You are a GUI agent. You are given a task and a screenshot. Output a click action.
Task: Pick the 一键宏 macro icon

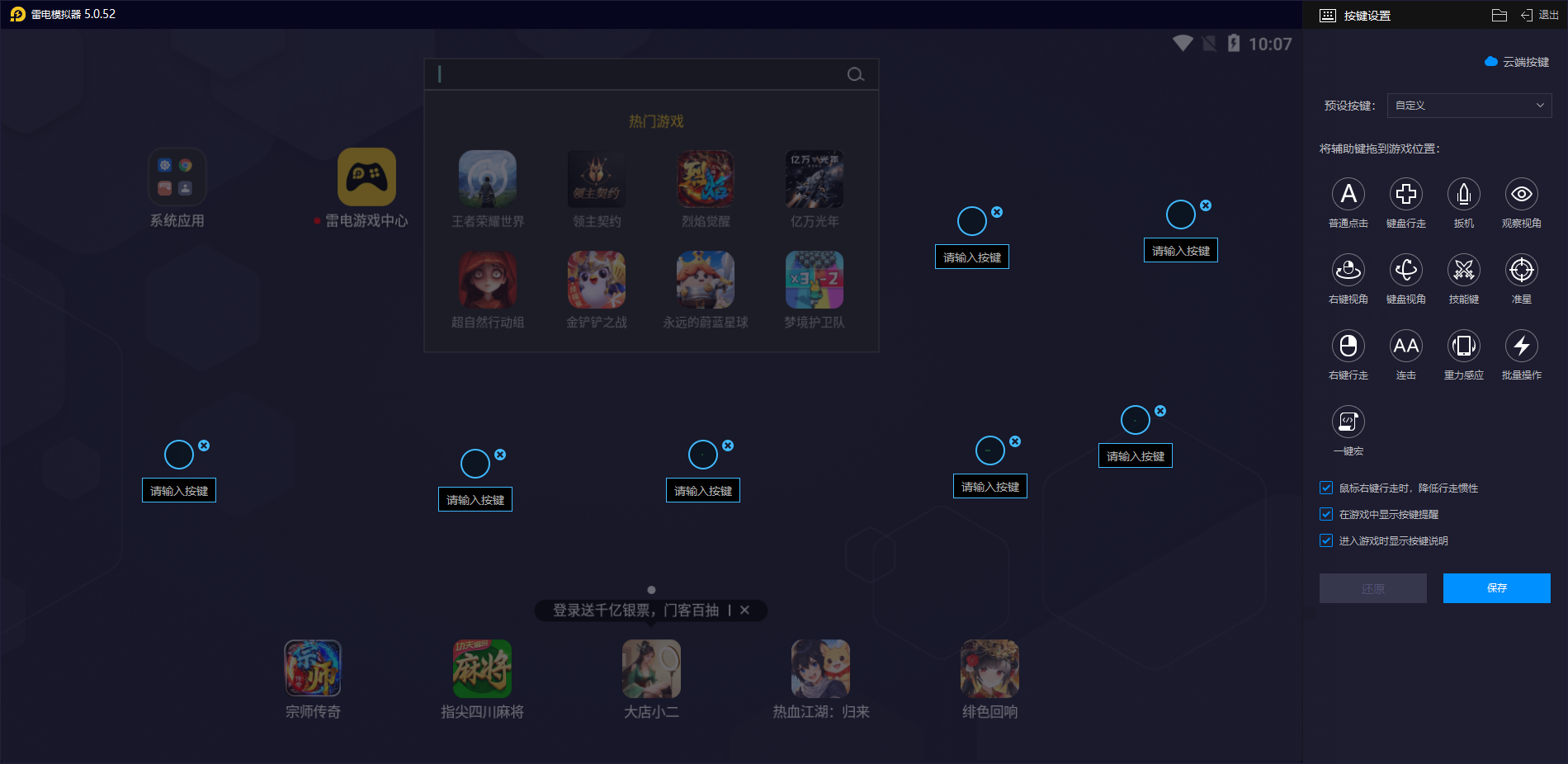(x=1348, y=422)
